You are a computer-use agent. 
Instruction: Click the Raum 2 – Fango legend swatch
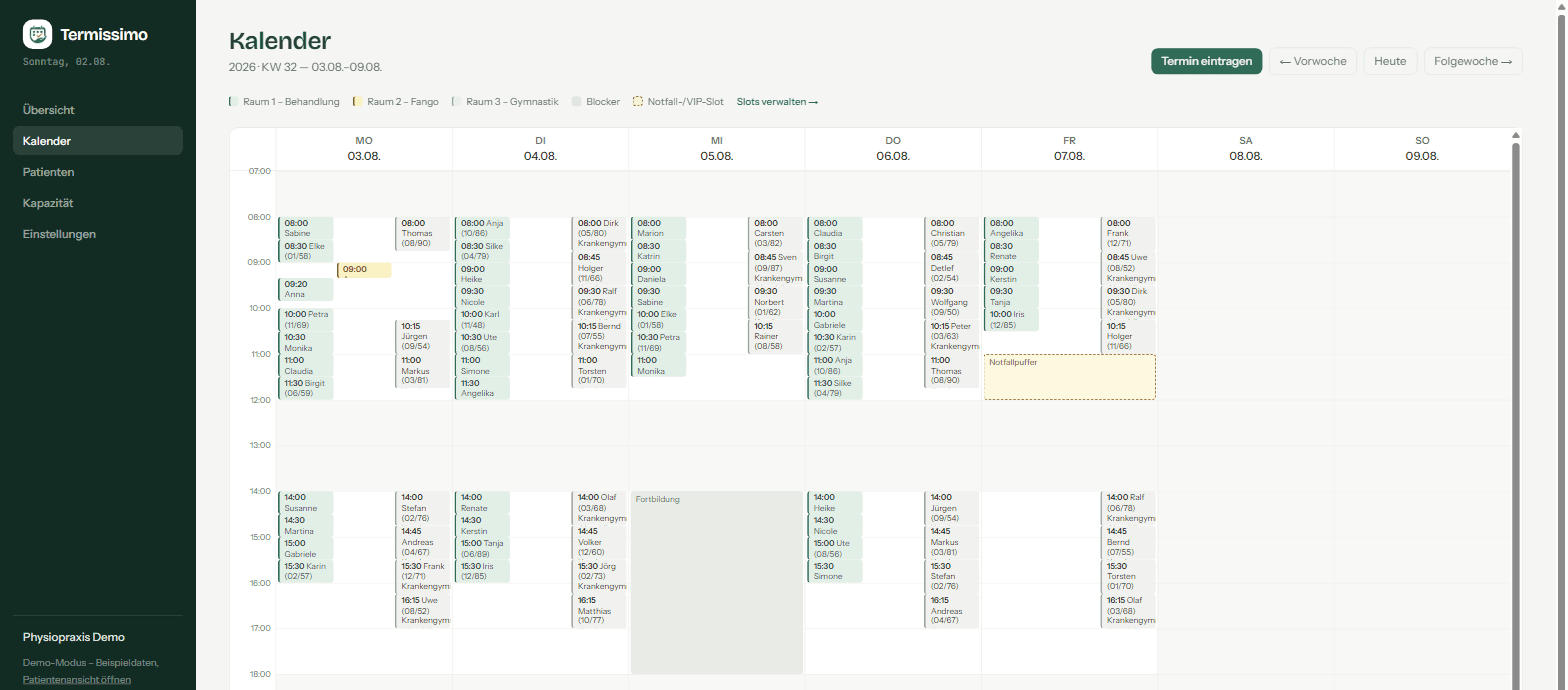(x=357, y=102)
